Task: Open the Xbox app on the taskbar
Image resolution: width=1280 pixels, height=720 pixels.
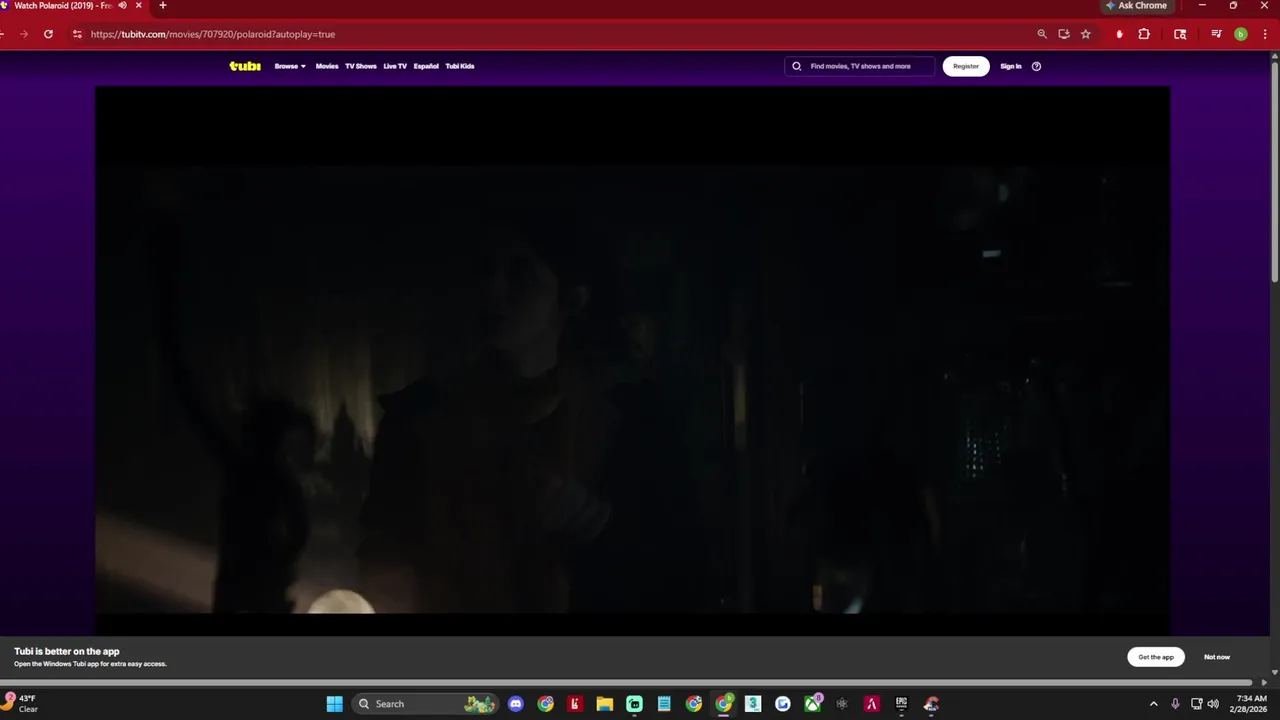Action: point(813,704)
